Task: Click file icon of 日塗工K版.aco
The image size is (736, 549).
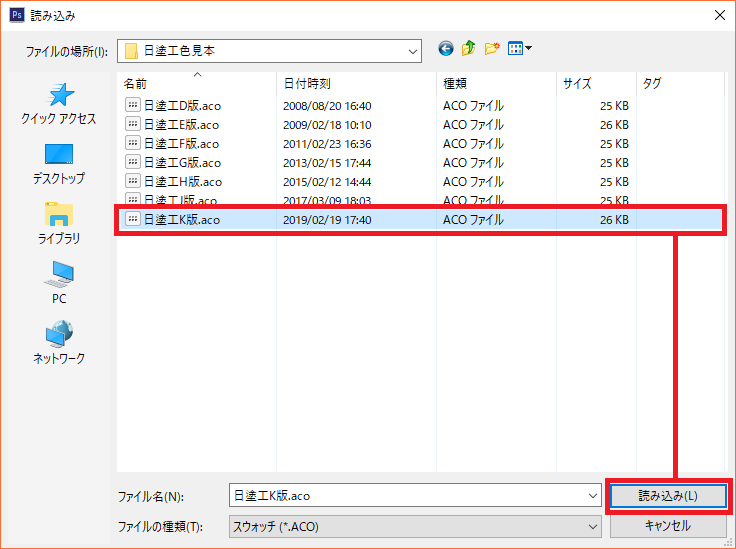Action: pyautogui.click(x=133, y=219)
